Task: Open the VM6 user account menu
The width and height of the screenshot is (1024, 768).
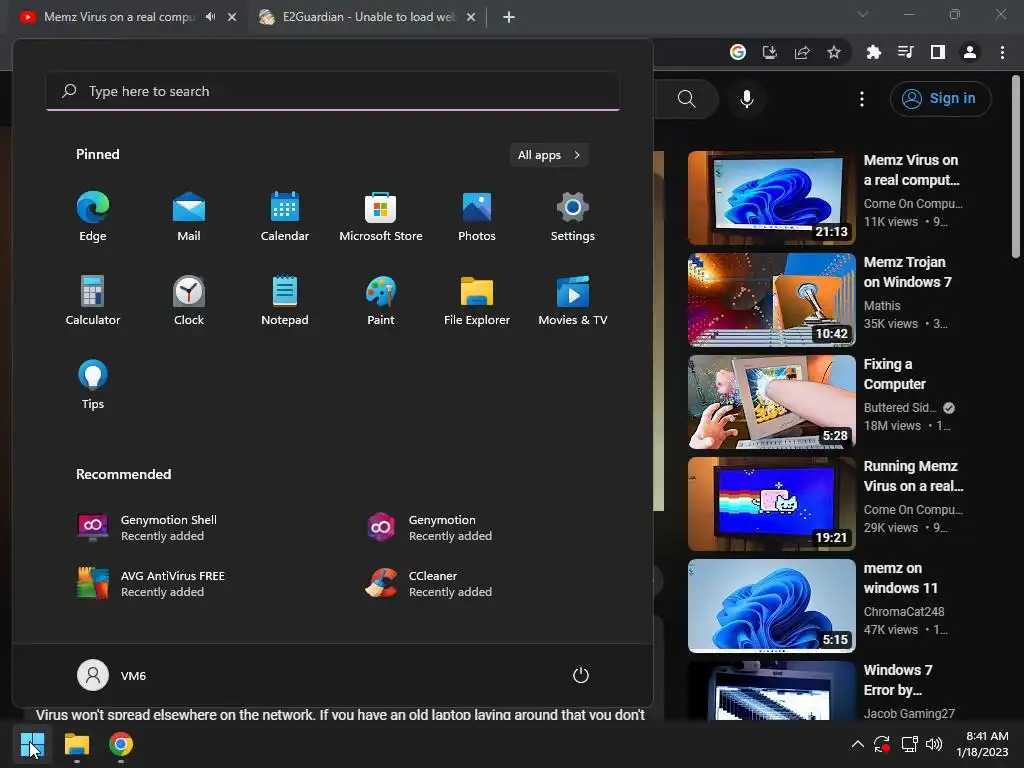Action: pyautogui.click(x=112, y=675)
